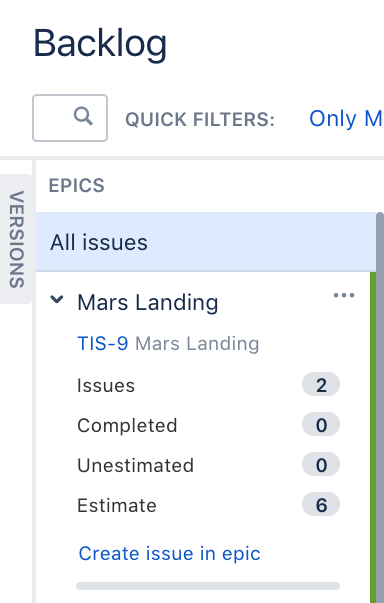Click the epic progress bar
Image resolution: width=384 pixels, height=603 pixels.
pyautogui.click(x=208, y=586)
